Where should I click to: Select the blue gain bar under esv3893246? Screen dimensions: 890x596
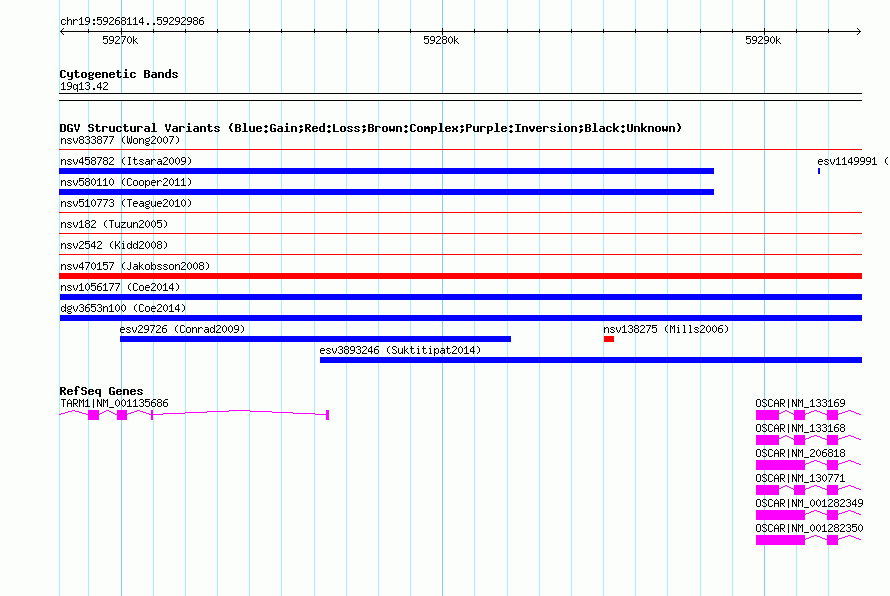pyautogui.click(x=591, y=360)
